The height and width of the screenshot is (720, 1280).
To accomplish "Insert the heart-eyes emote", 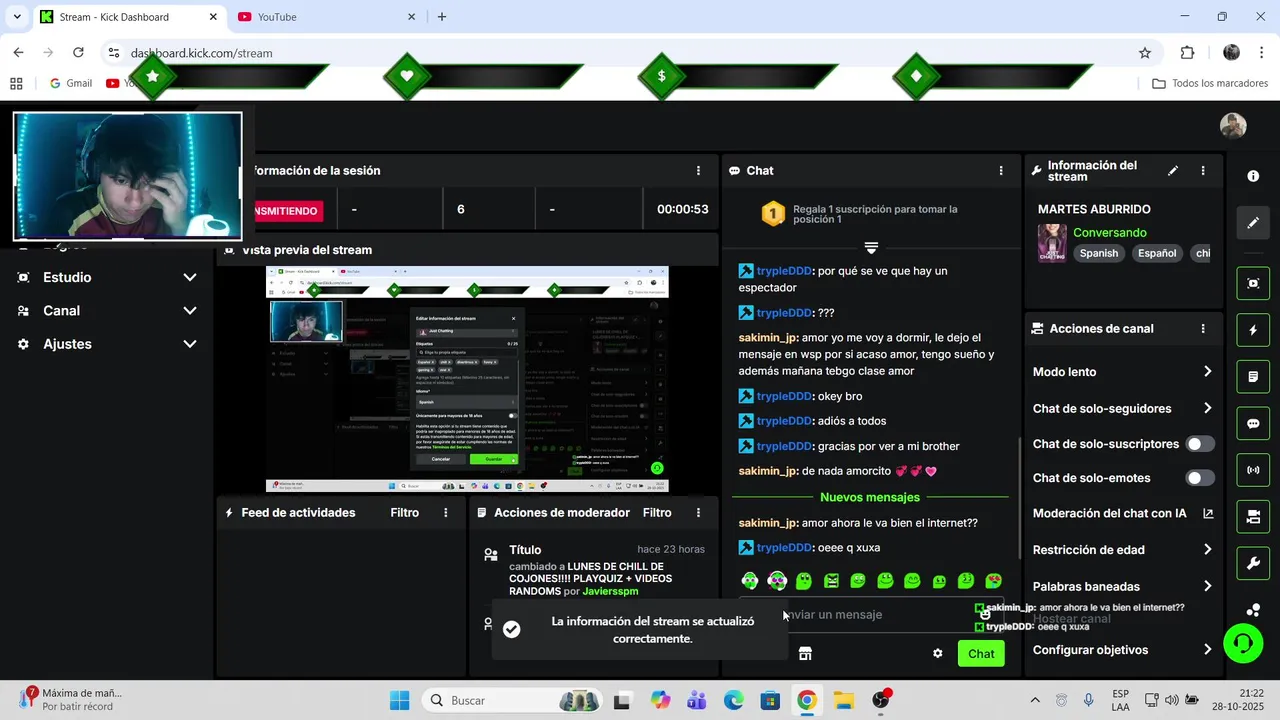I will point(993,581).
